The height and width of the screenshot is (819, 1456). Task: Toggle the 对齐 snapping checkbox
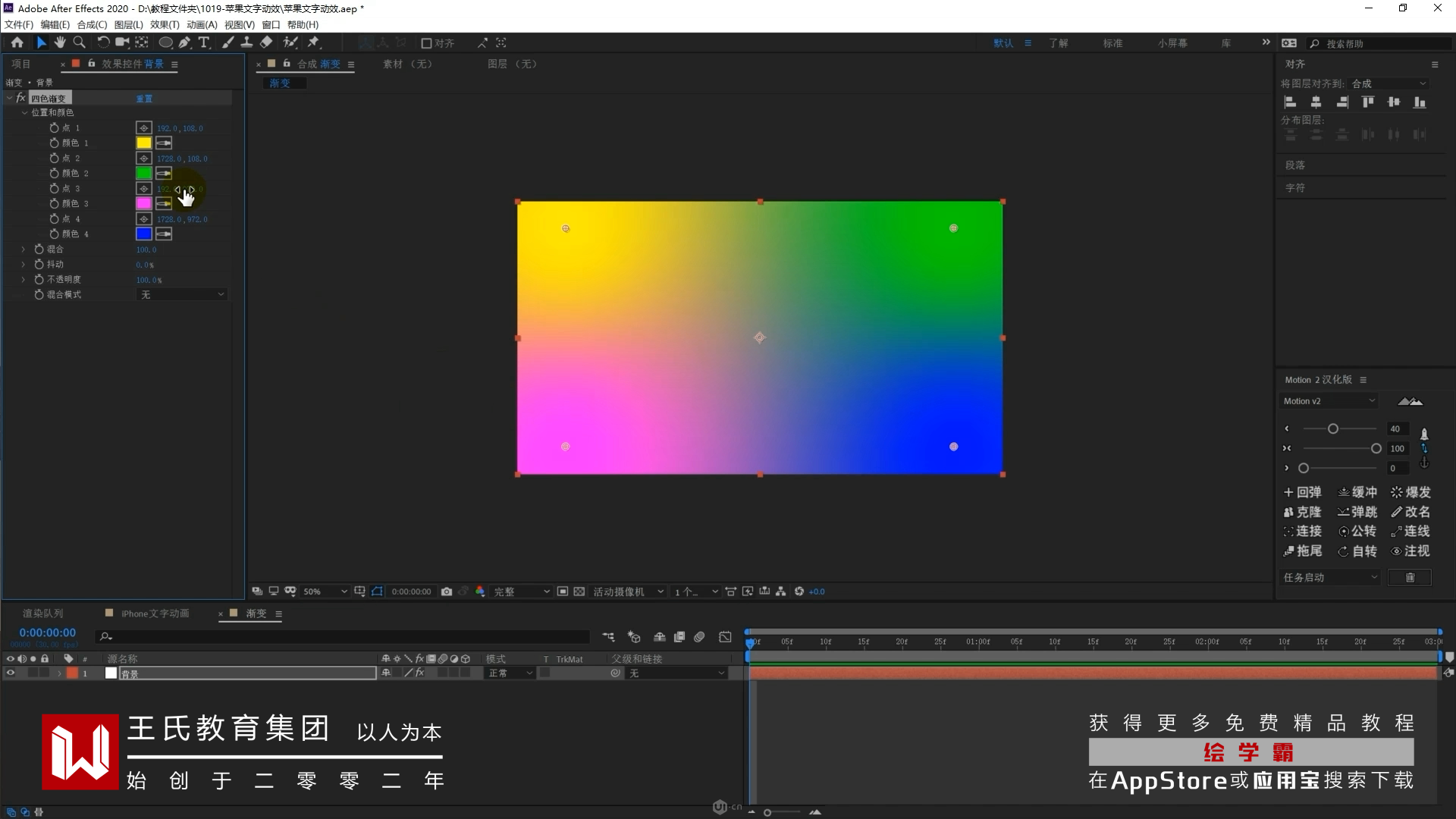pyautogui.click(x=426, y=43)
